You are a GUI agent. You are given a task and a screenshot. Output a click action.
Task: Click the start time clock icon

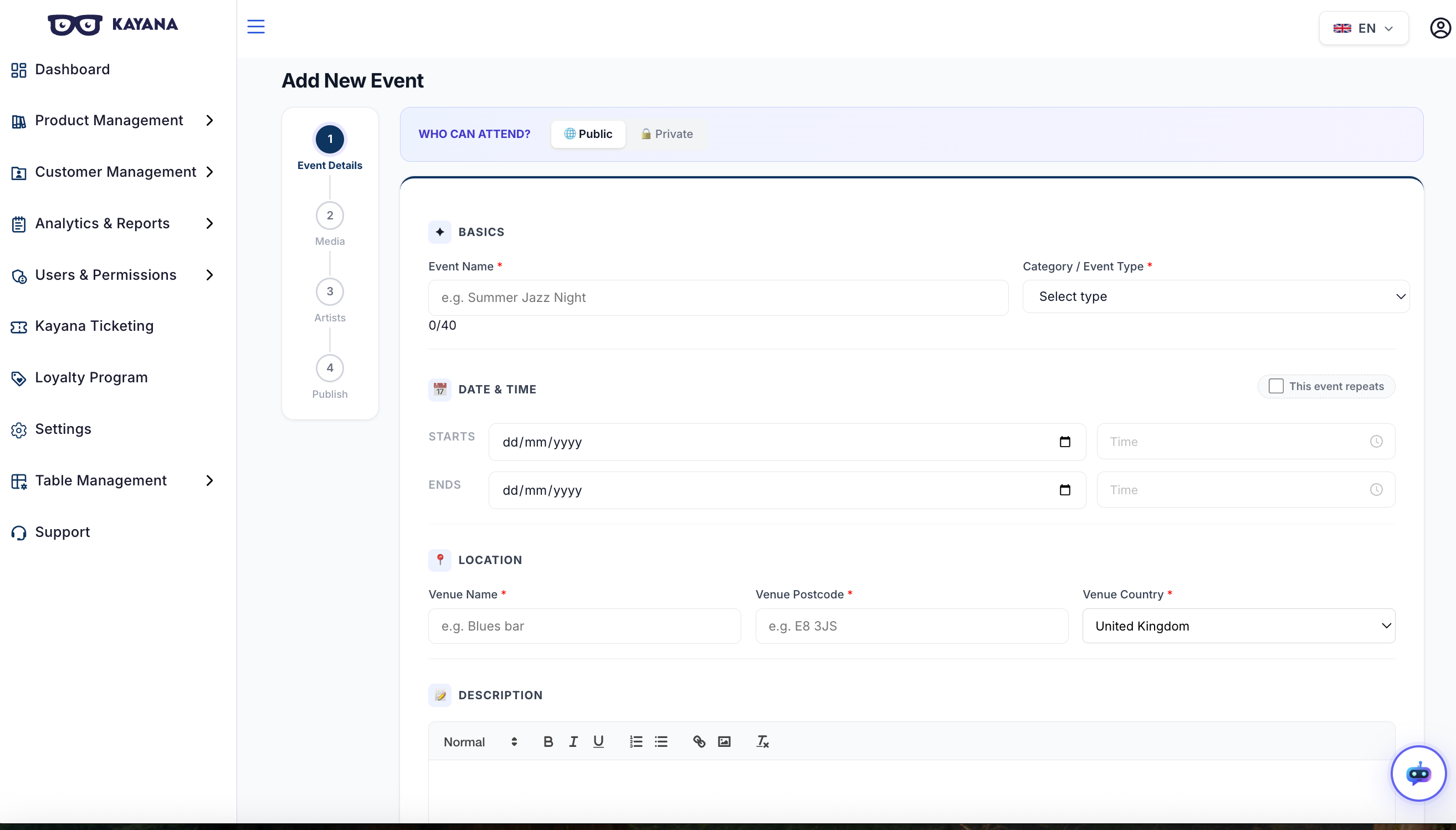pyautogui.click(x=1376, y=442)
